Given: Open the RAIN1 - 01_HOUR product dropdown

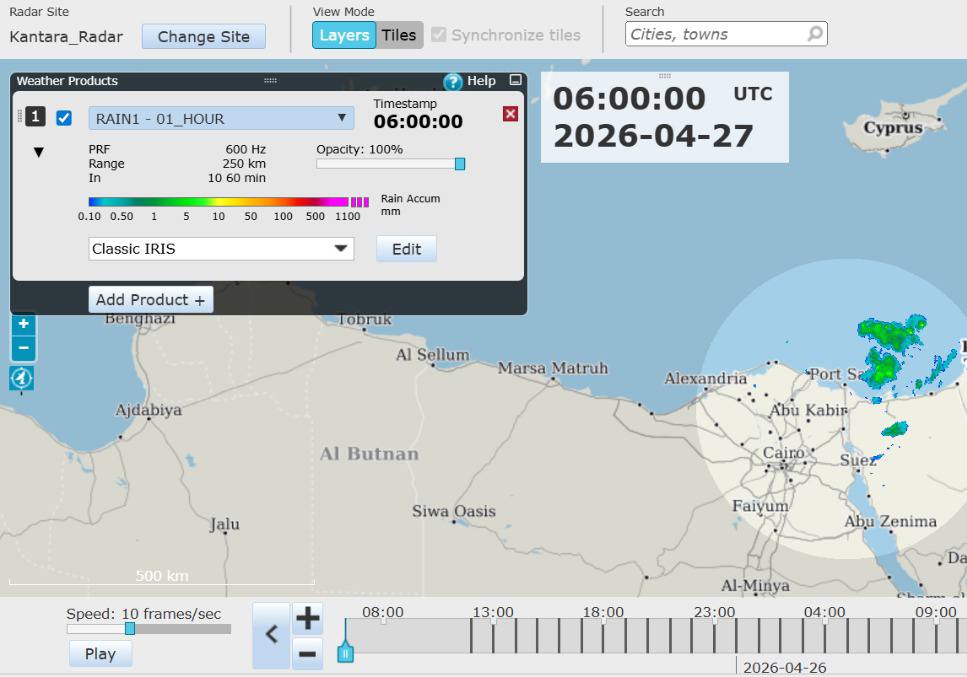Looking at the screenshot, I should click(221, 118).
